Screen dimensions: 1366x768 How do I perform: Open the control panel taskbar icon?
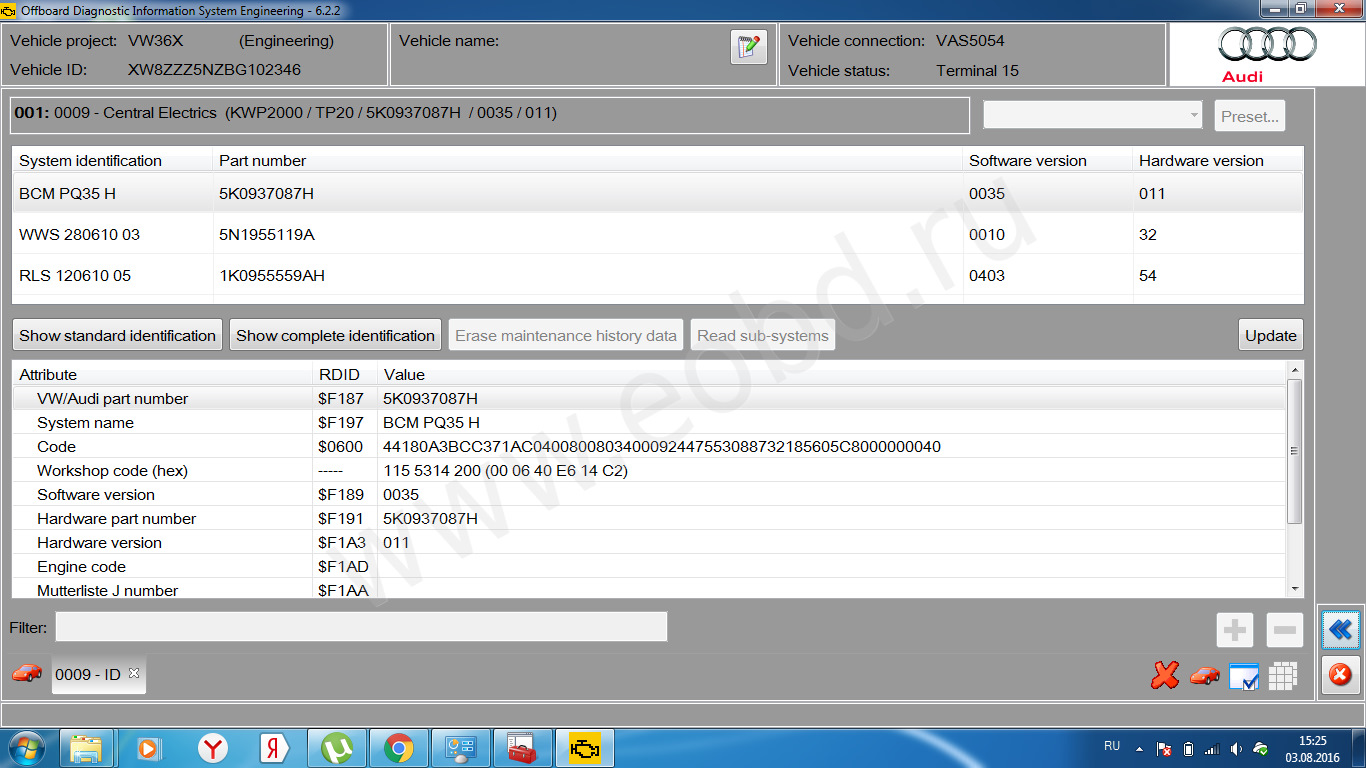461,748
